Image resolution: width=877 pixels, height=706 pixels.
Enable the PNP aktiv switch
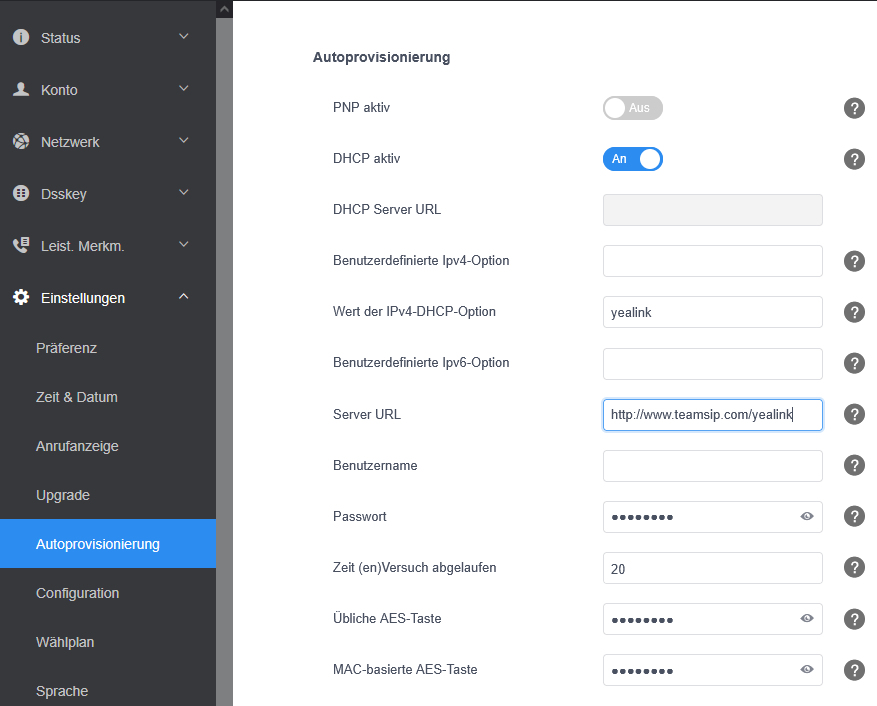pos(632,108)
